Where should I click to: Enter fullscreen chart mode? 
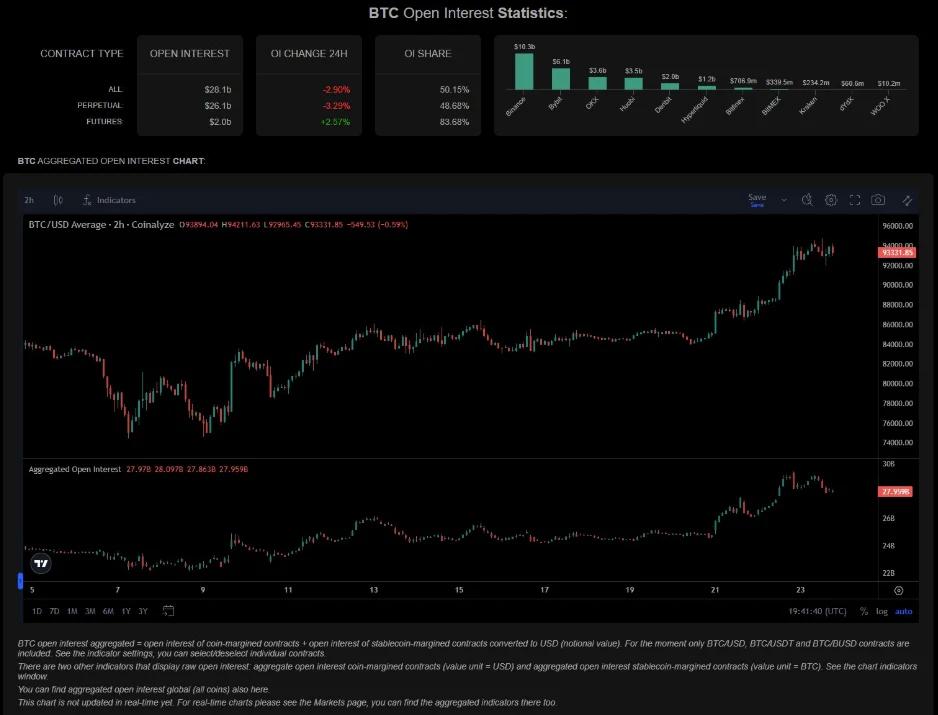(x=855, y=200)
